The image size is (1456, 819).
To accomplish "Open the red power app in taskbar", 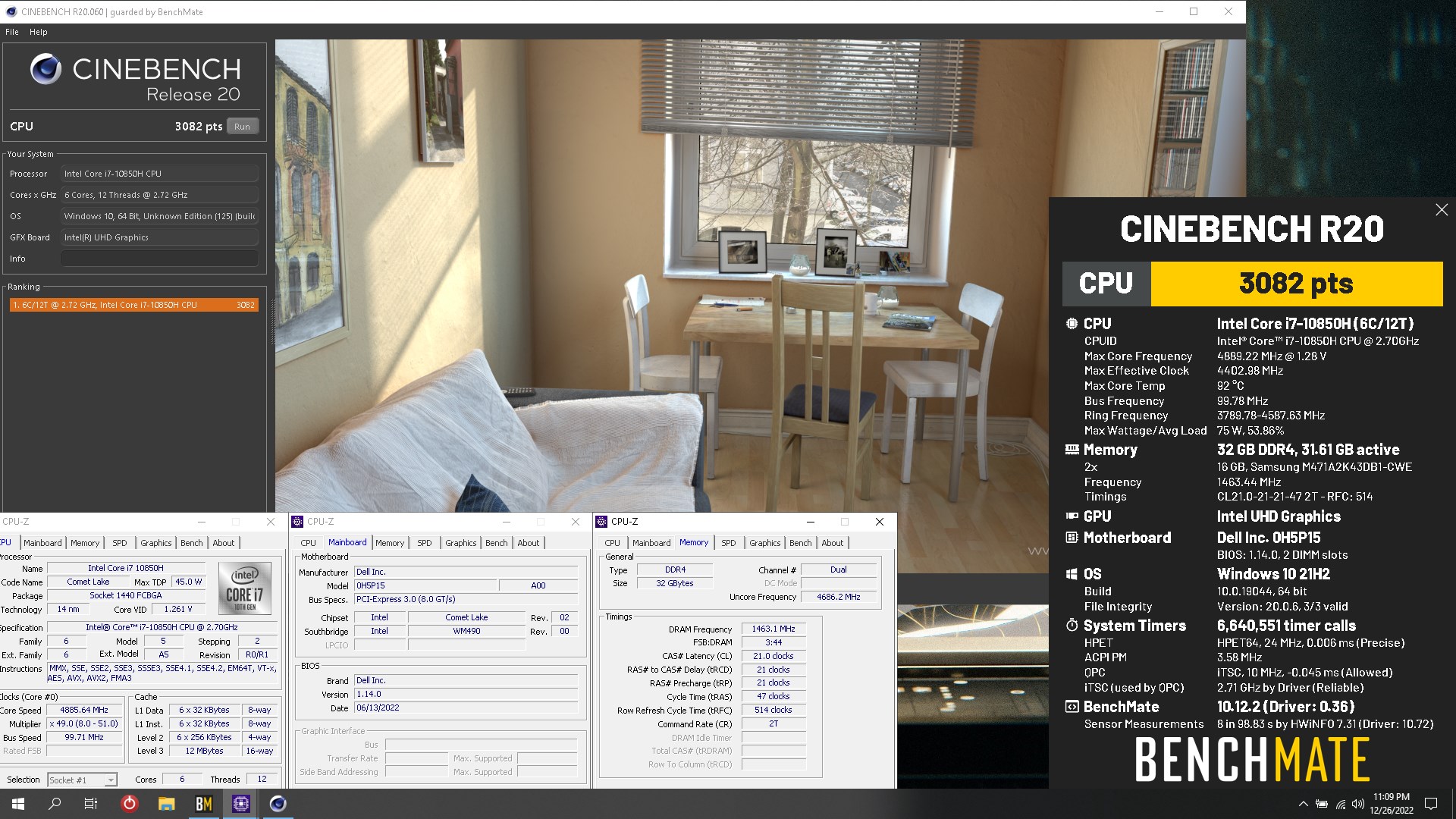I will coord(130,804).
